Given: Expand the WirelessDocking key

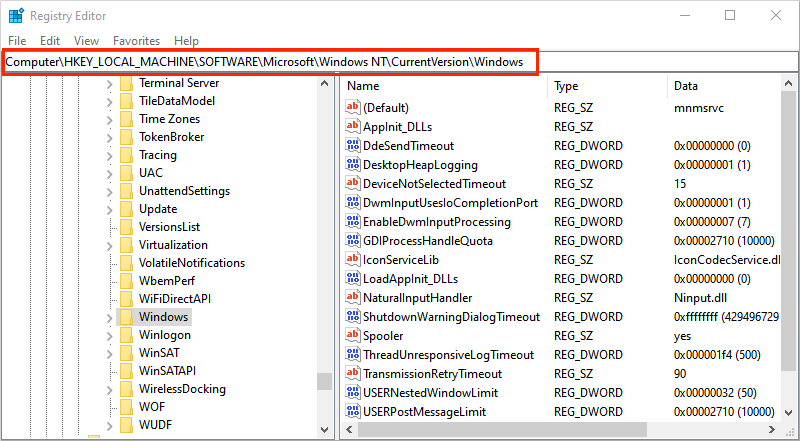Looking at the screenshot, I should [x=109, y=389].
